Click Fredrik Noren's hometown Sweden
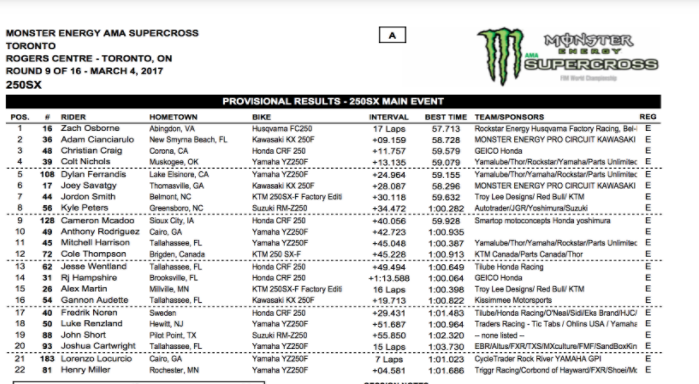This screenshot has height=384, width=699. 162,313
